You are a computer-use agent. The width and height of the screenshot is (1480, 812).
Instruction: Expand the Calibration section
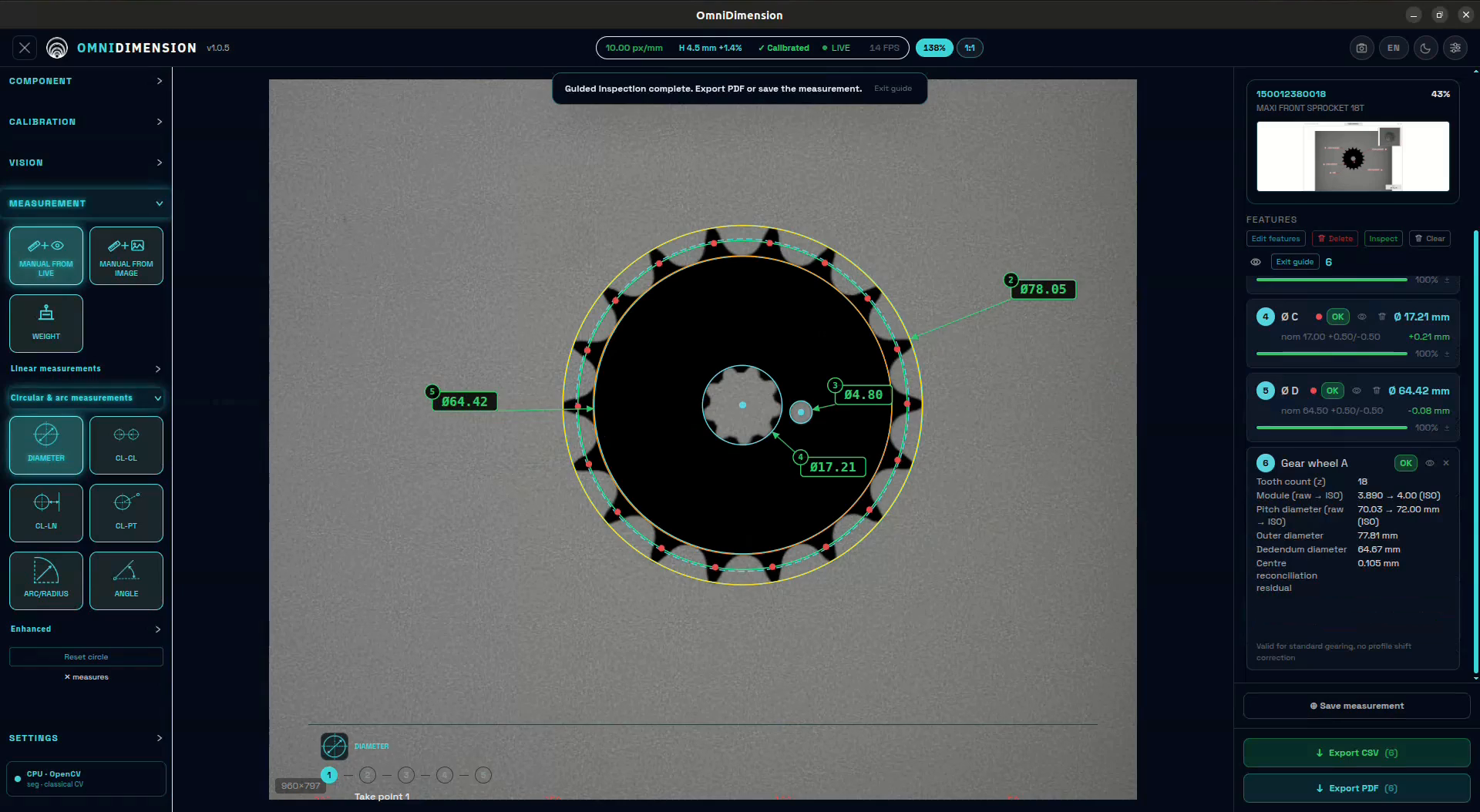[86, 122]
